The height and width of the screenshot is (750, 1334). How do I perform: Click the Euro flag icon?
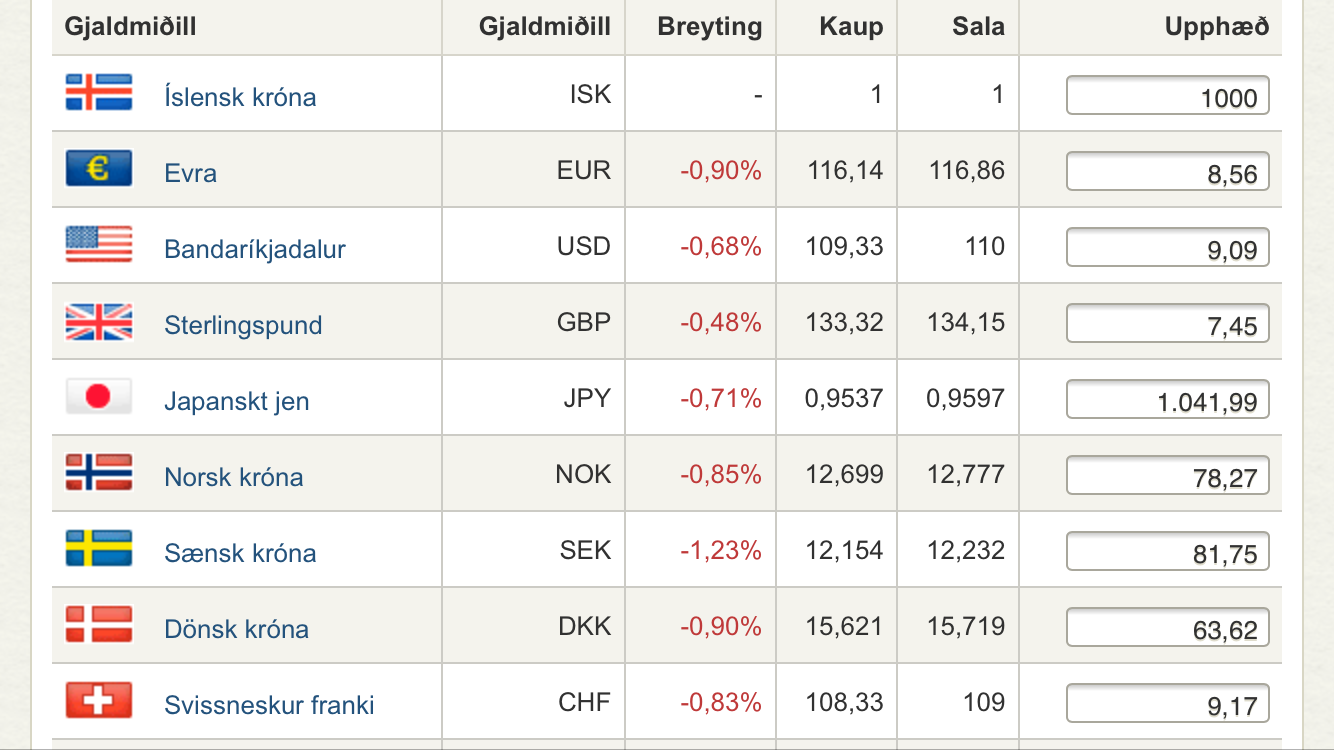pos(99,168)
